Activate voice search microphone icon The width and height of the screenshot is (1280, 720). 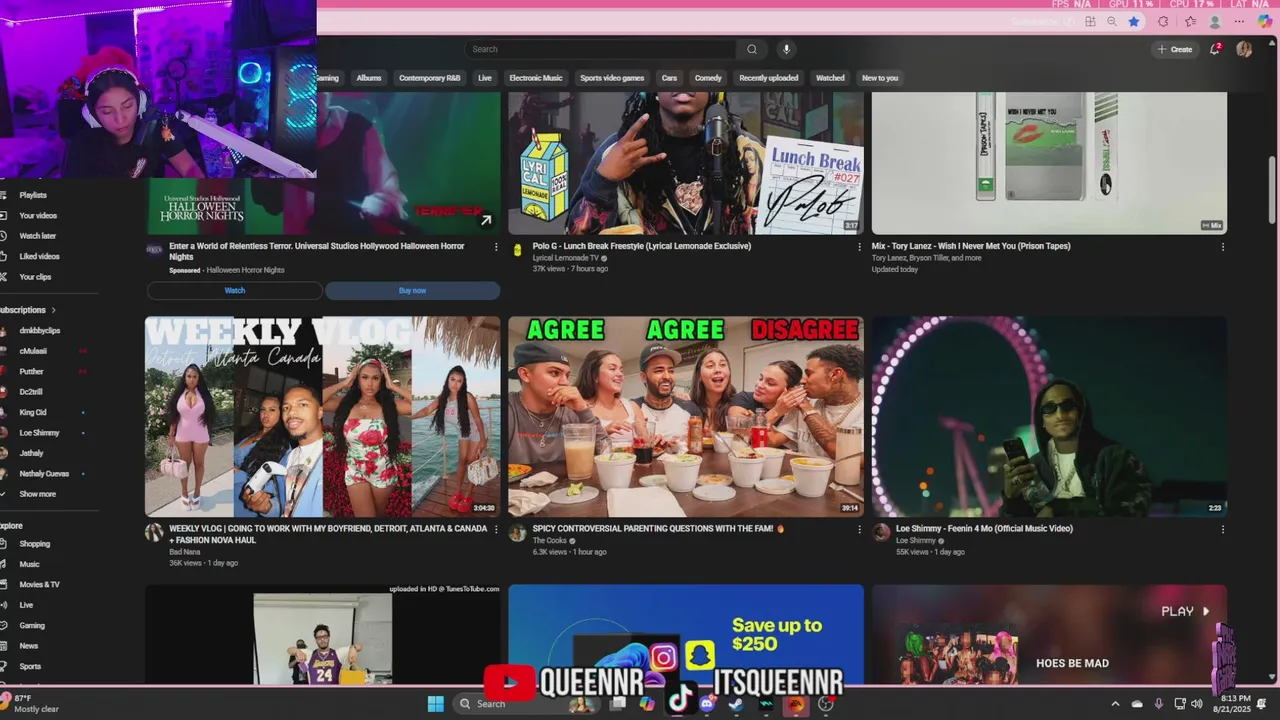tap(786, 49)
